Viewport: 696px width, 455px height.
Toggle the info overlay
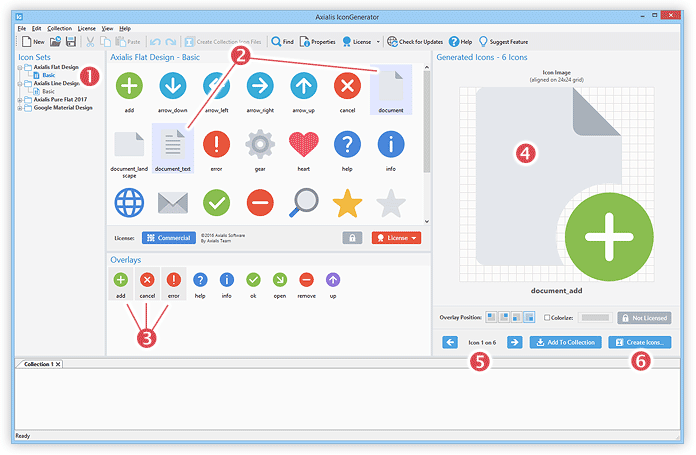(227, 284)
